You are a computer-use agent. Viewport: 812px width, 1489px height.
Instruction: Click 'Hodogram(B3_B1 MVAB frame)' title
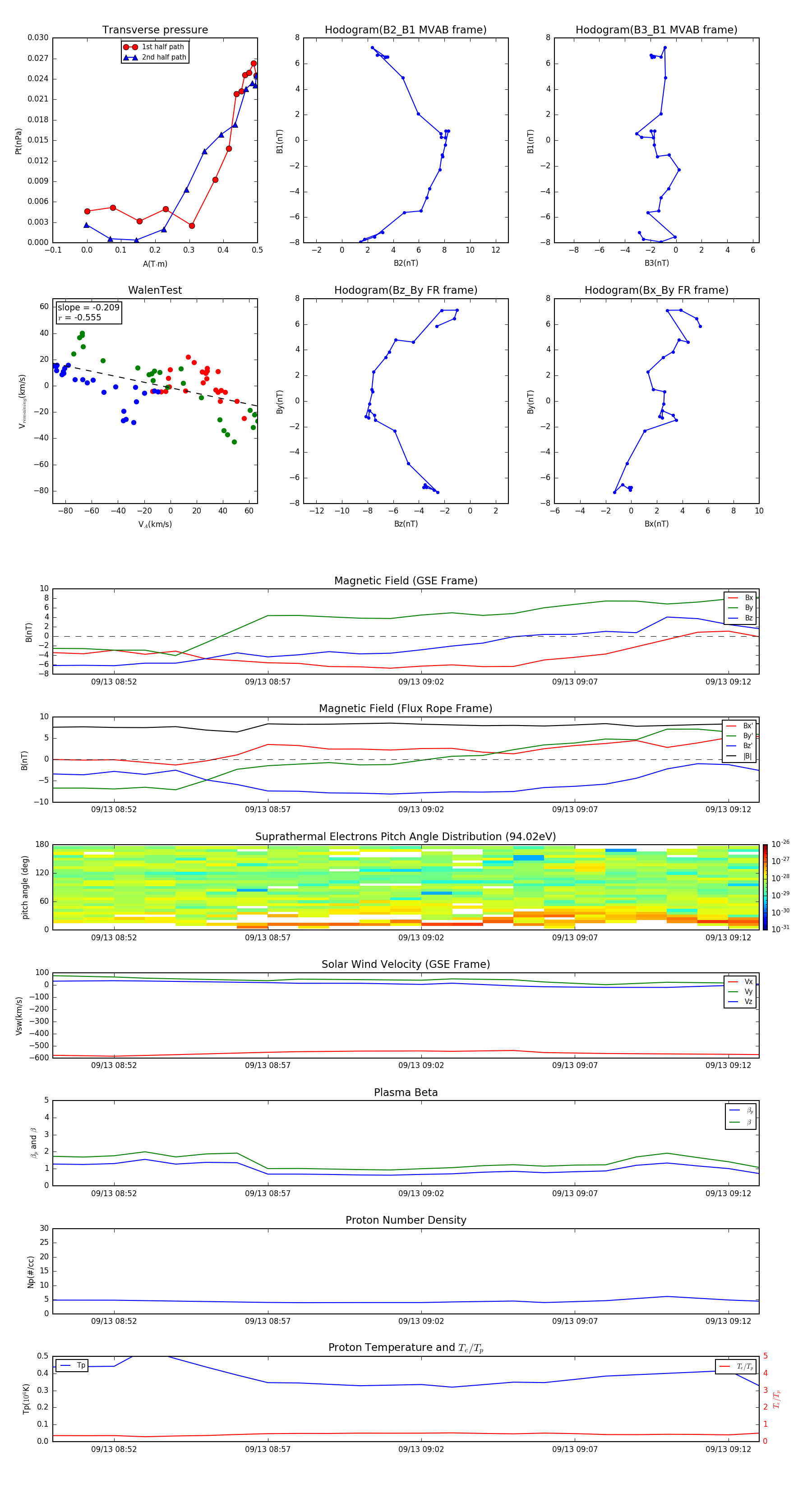click(x=656, y=30)
